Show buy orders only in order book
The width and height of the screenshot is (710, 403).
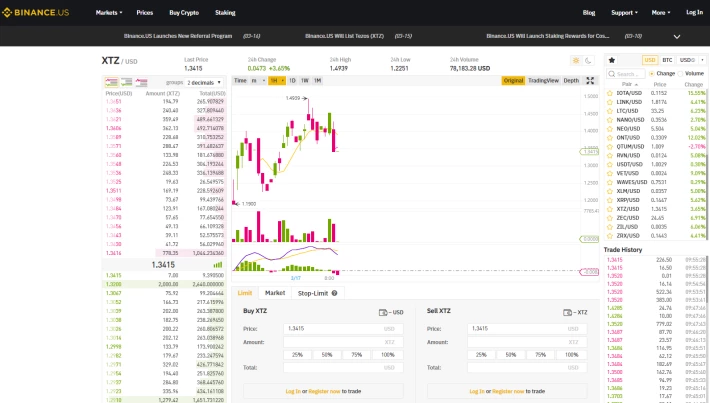click(x=126, y=82)
